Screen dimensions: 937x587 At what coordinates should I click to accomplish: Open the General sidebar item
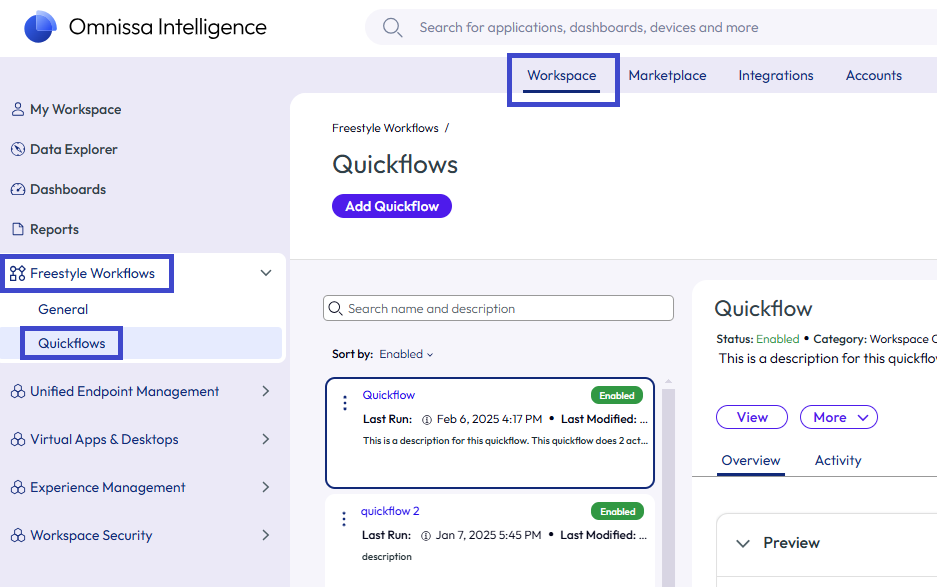click(x=63, y=310)
